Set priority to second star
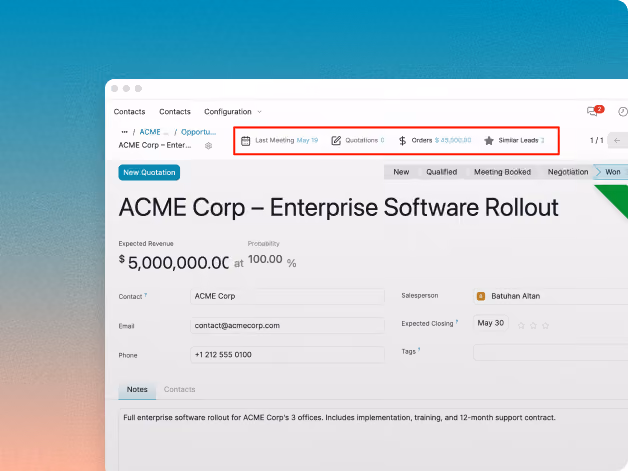 point(533,325)
